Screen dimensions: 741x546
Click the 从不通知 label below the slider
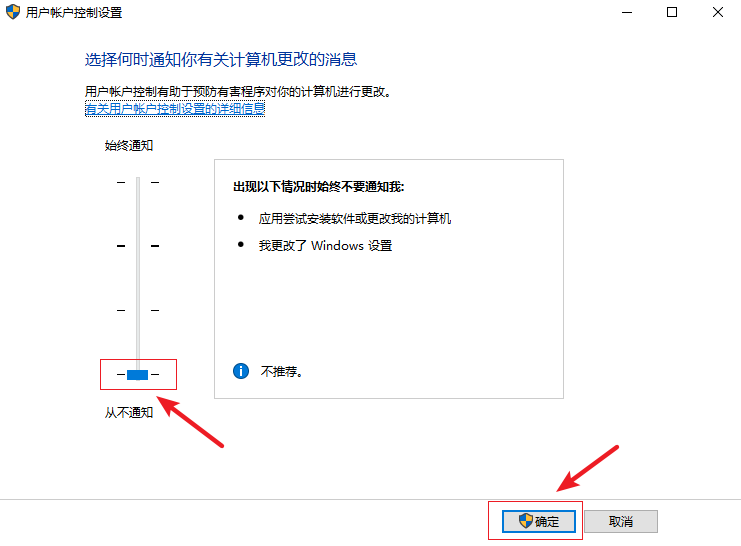(x=129, y=413)
